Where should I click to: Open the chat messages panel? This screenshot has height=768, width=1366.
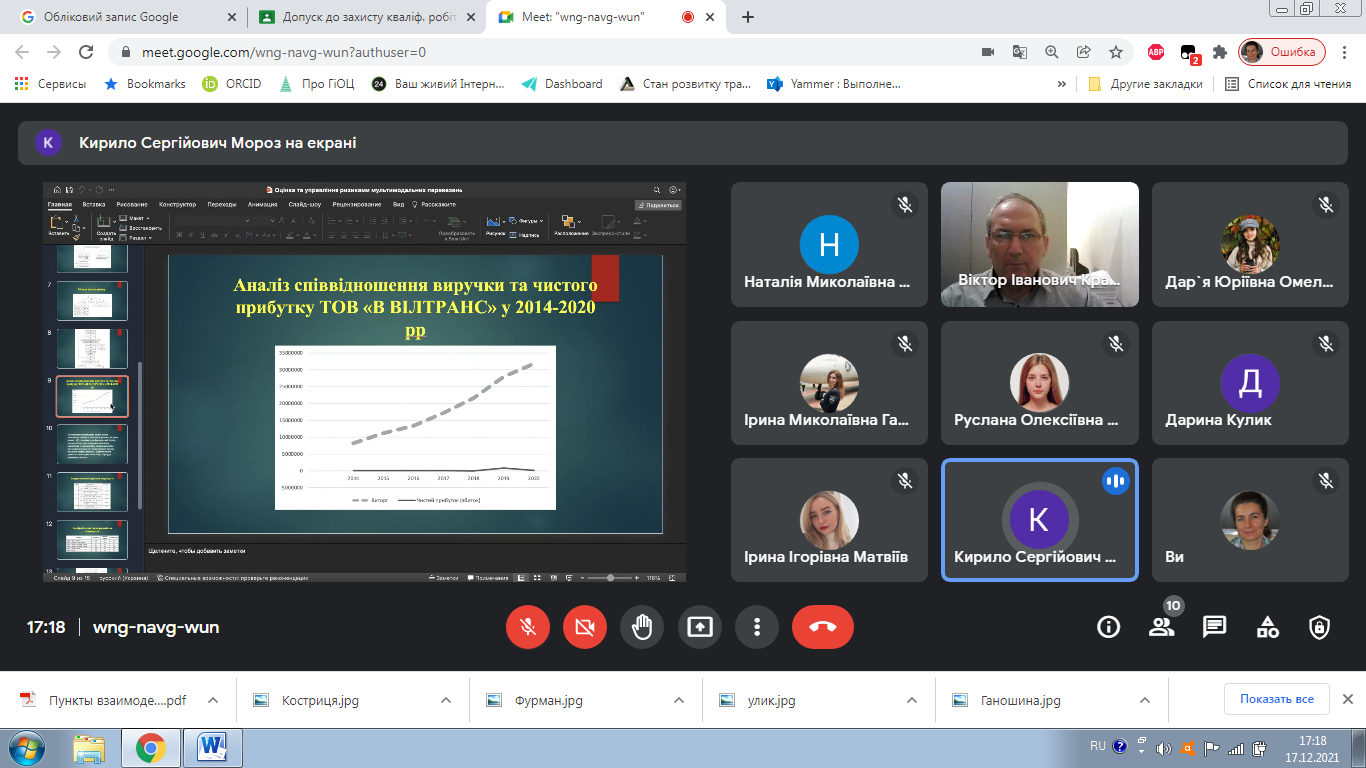pyautogui.click(x=1214, y=627)
